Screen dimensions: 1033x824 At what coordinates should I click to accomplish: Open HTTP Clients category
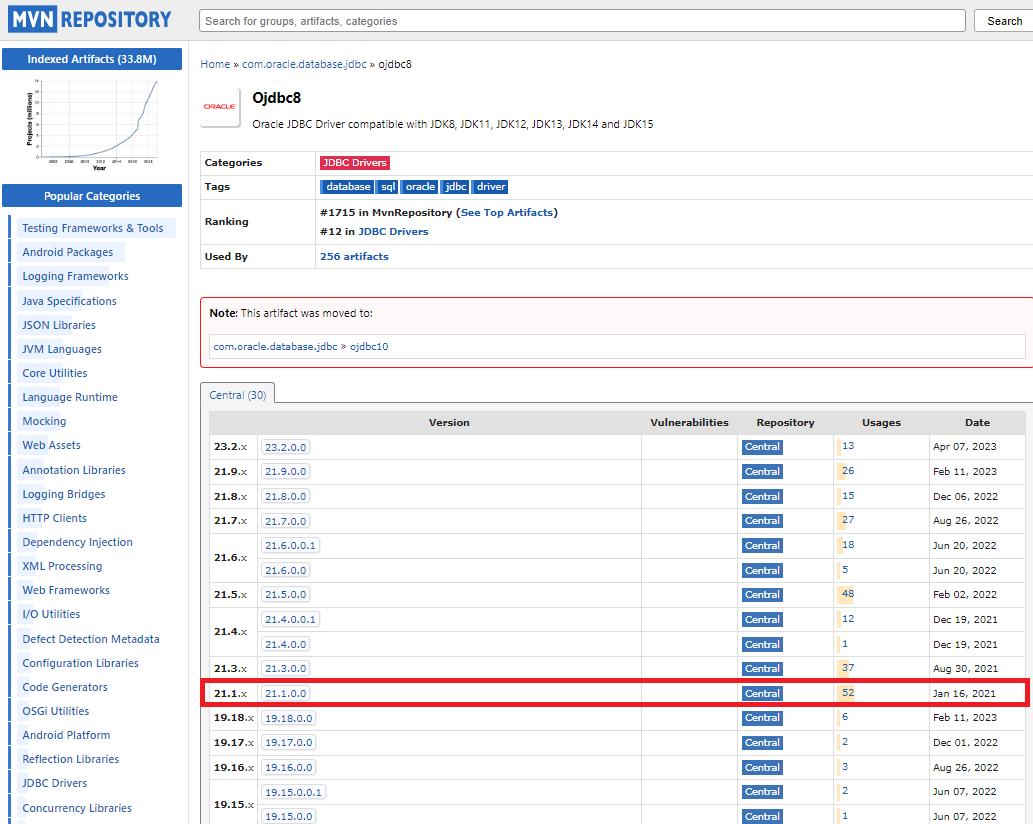click(55, 518)
